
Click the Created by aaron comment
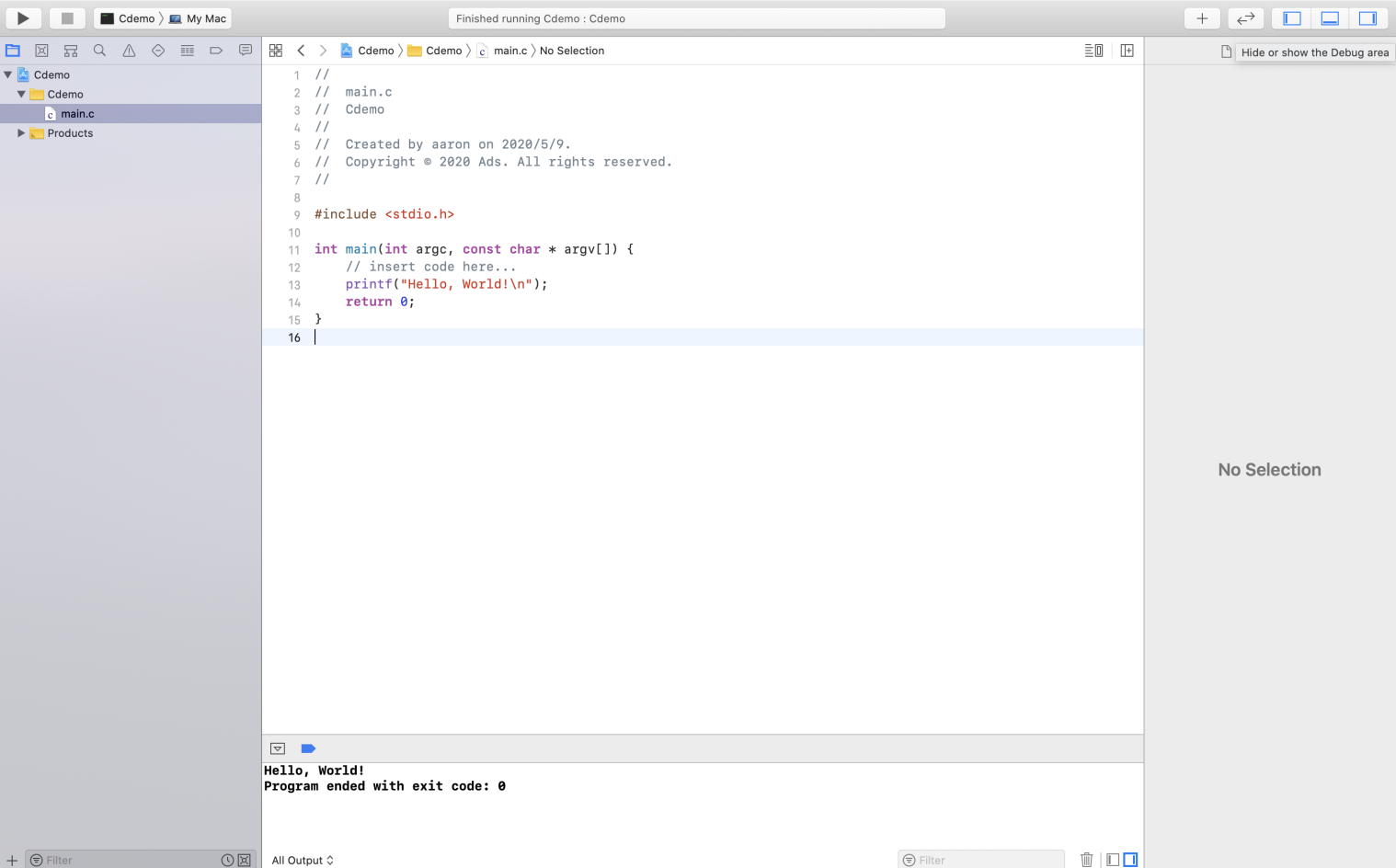pos(443,144)
